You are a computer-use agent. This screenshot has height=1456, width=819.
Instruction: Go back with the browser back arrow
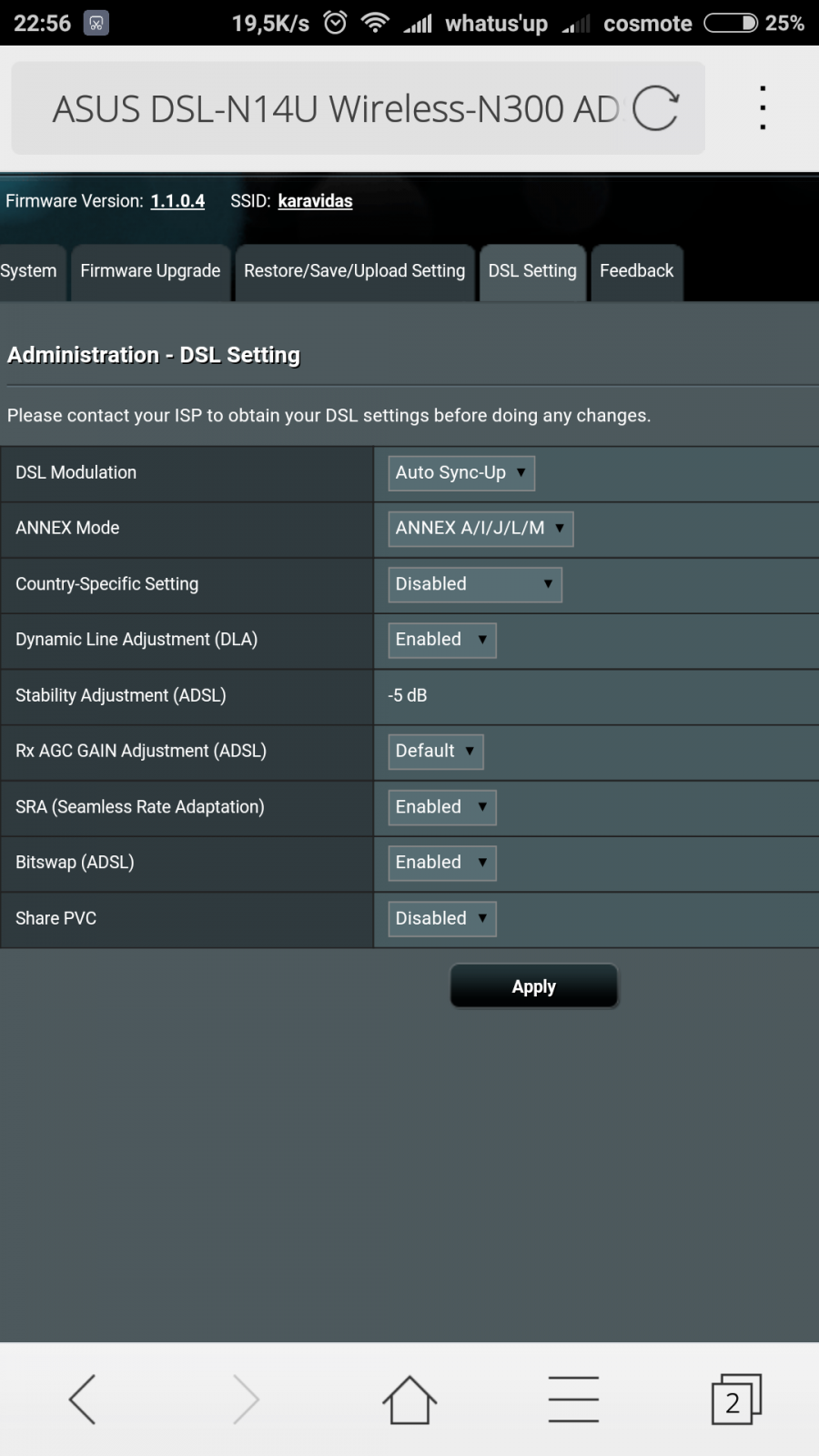pyautogui.click(x=82, y=1399)
